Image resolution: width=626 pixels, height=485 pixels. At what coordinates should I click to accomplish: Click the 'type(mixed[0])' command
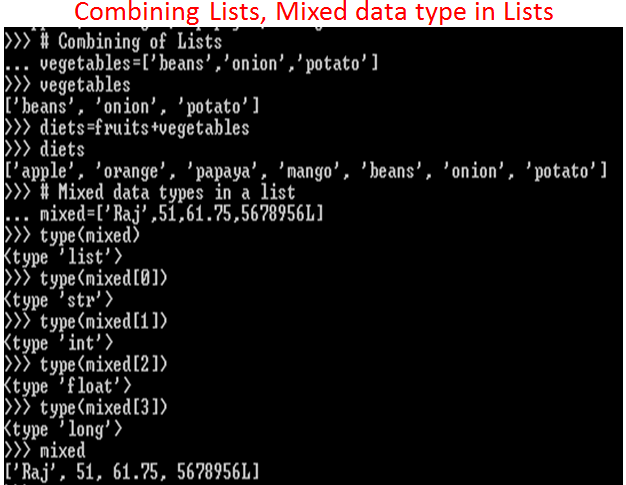103,279
